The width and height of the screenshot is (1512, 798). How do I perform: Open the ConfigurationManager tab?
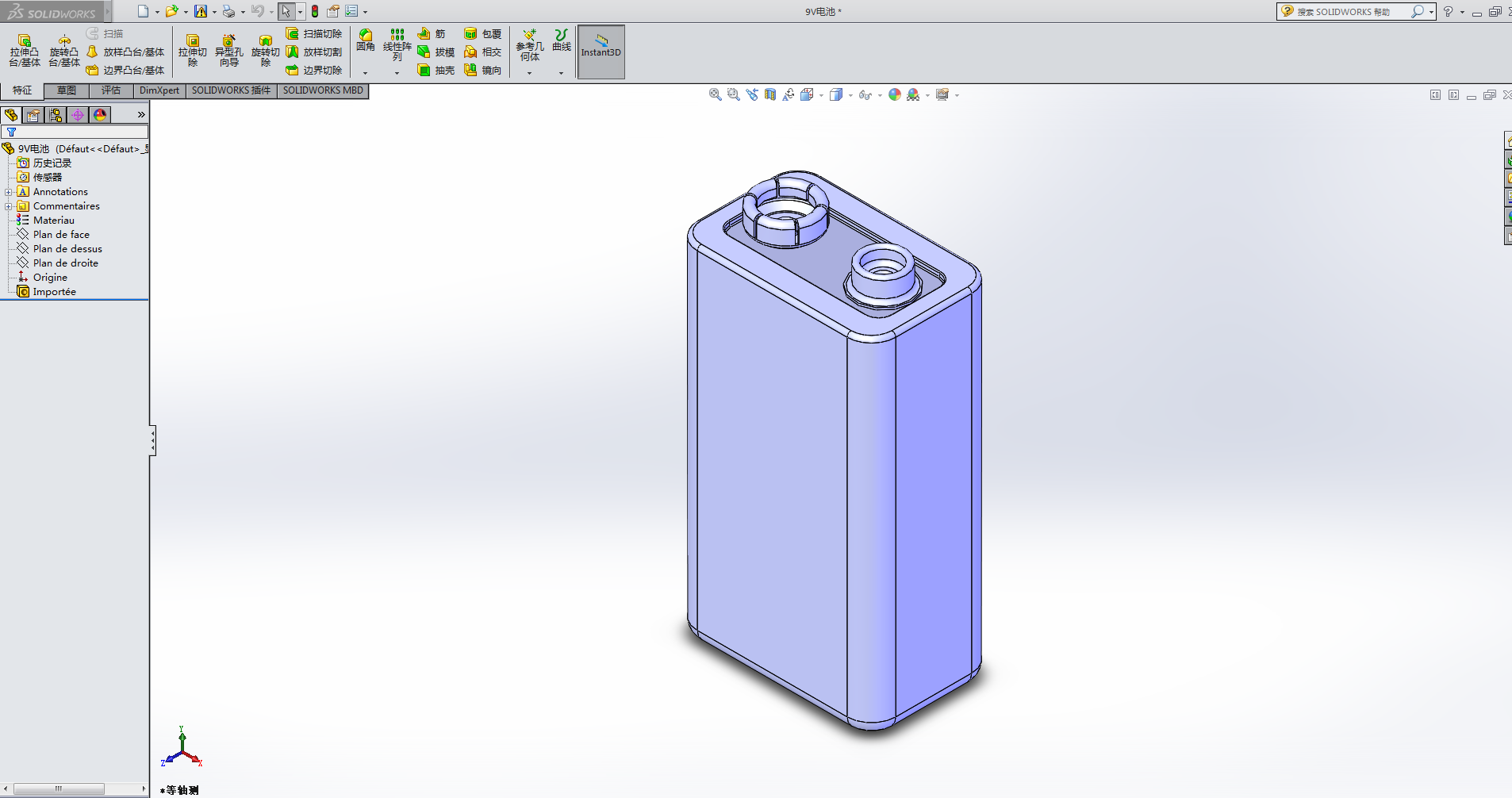tap(56, 115)
